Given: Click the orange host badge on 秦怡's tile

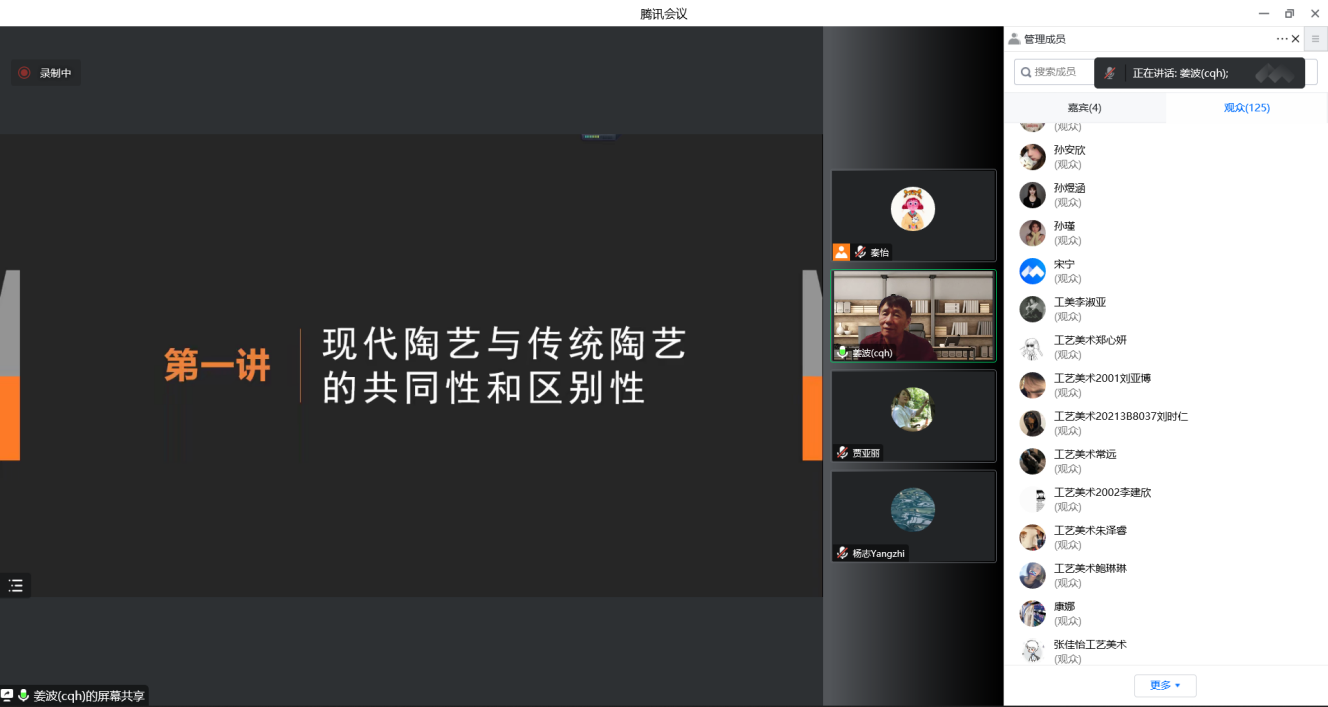Looking at the screenshot, I should [x=841, y=252].
